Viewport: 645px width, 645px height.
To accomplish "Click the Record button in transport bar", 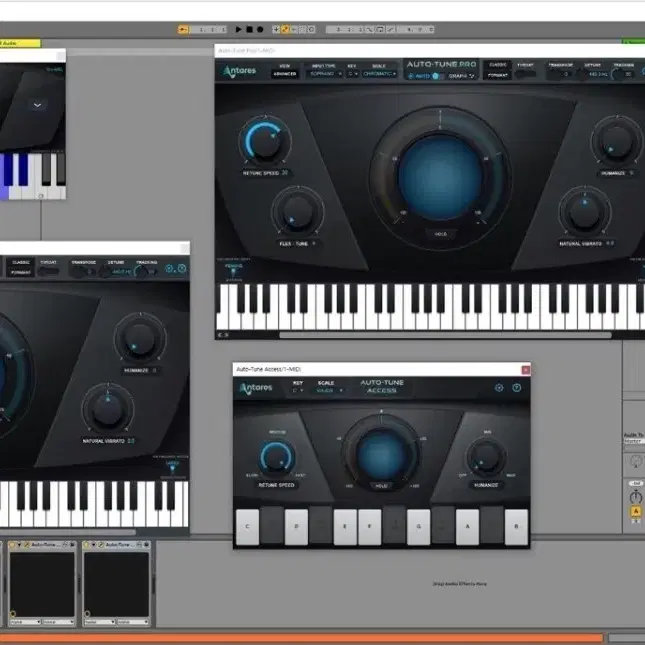I will [260, 30].
